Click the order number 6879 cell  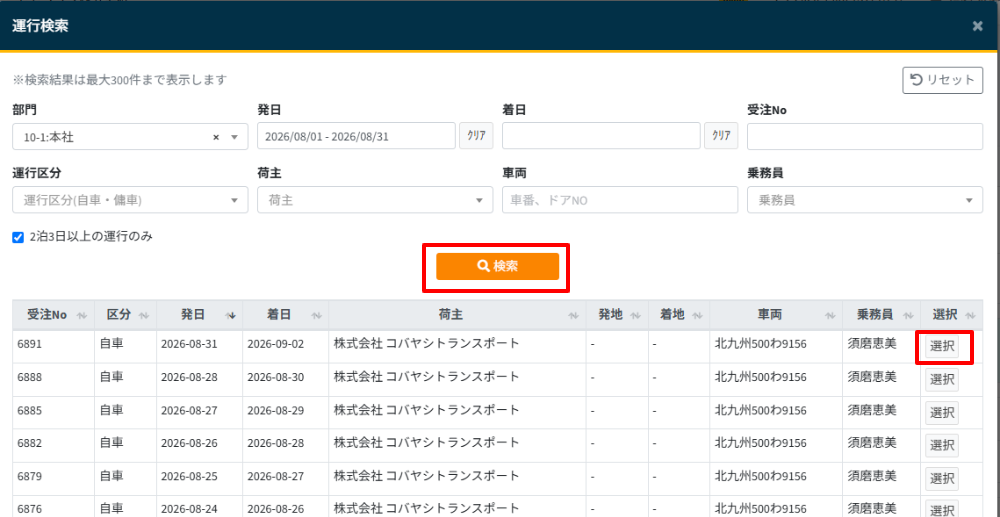tap(54, 479)
